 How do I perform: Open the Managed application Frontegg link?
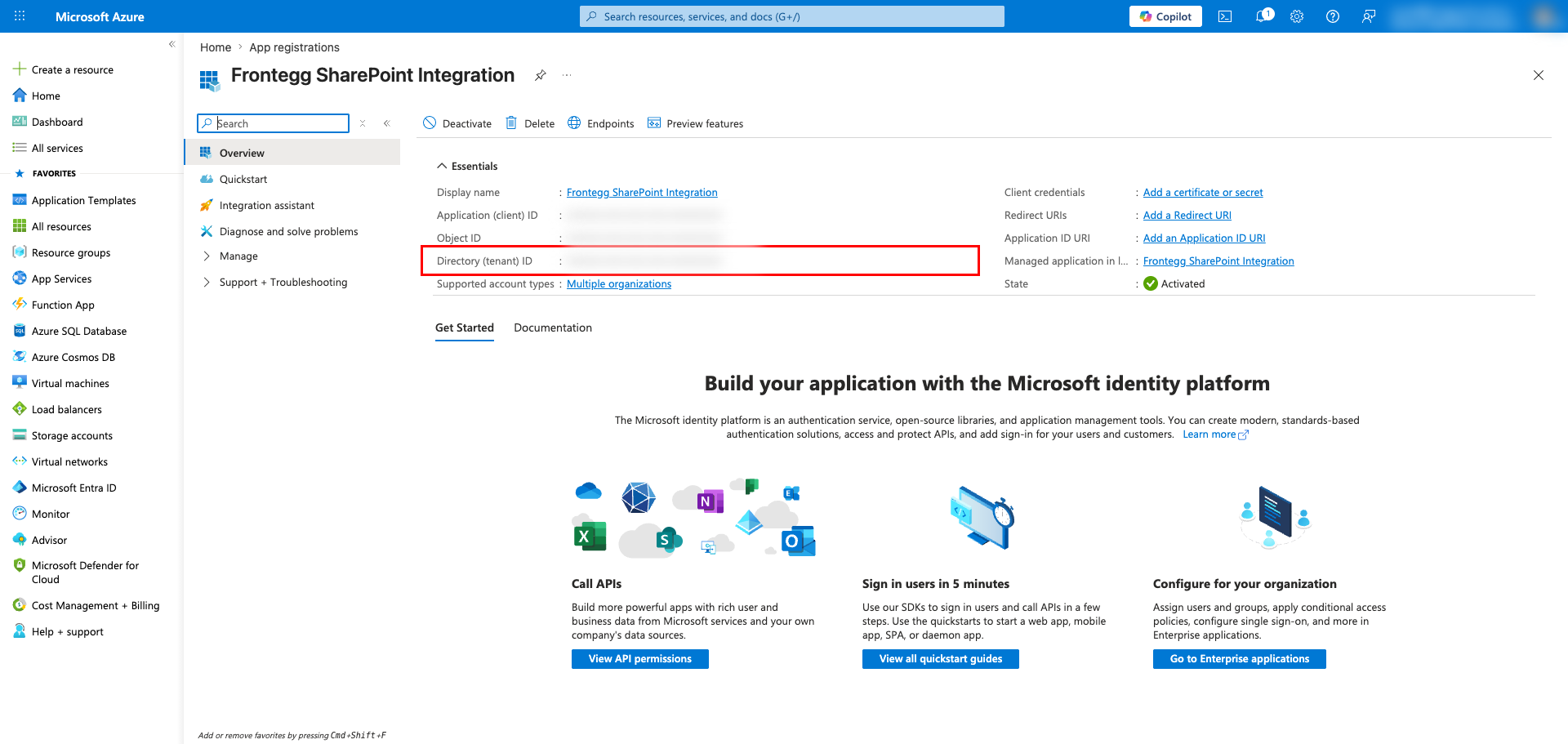click(x=1218, y=261)
